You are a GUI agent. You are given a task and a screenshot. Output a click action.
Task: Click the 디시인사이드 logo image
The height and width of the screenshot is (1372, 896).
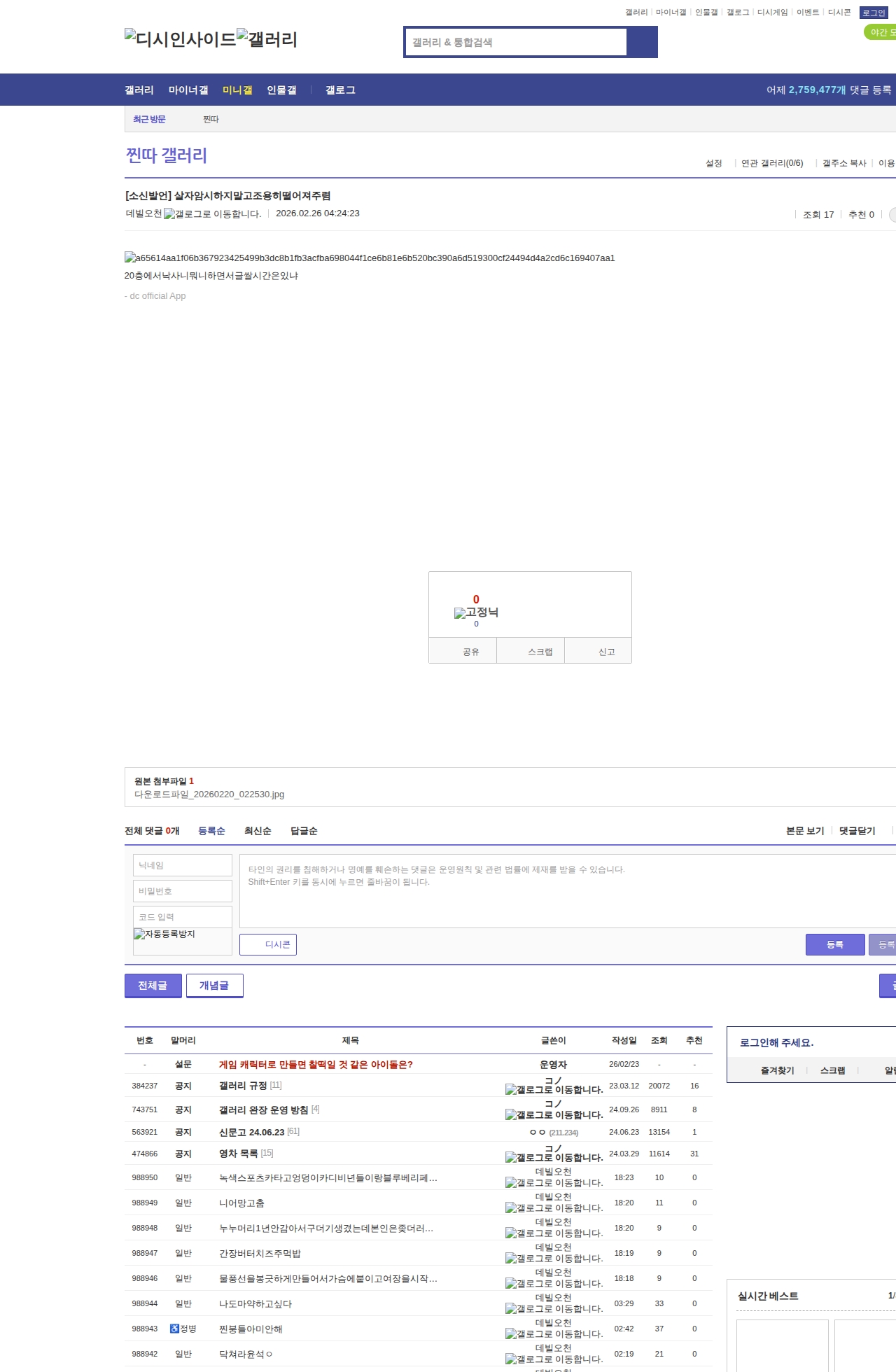[x=180, y=38]
